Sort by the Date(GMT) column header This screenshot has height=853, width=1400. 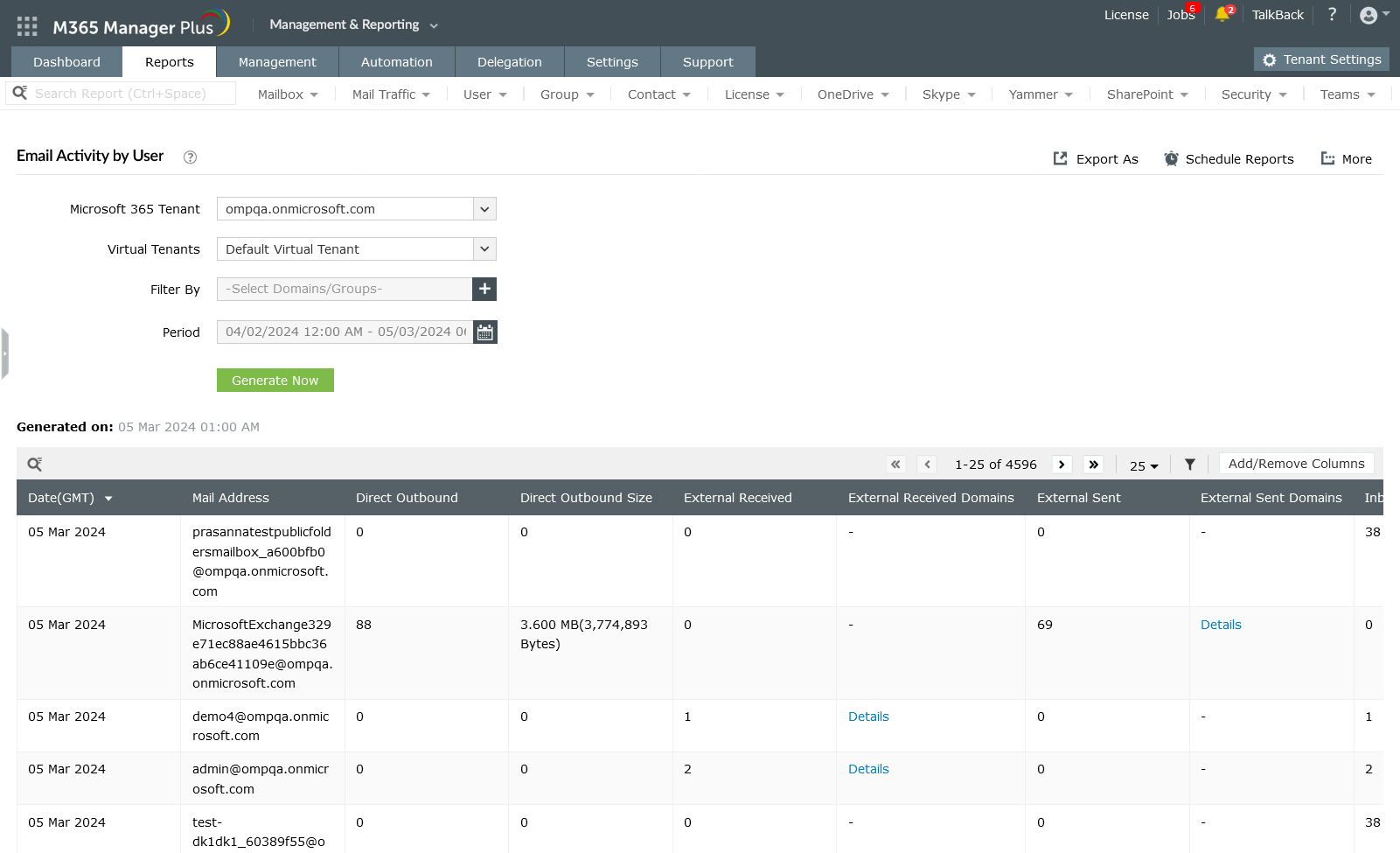click(x=70, y=498)
